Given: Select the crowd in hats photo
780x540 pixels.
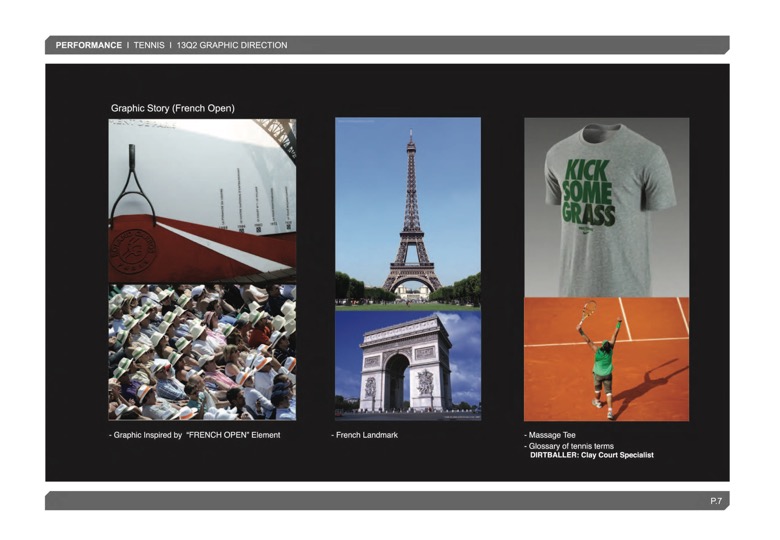Looking at the screenshot, I should coord(202,351).
